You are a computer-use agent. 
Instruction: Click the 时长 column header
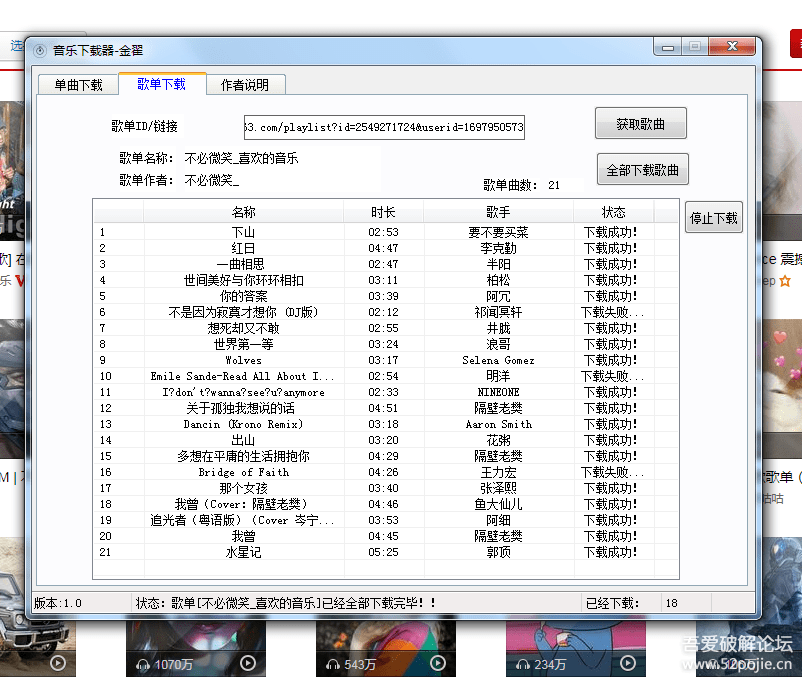(383, 212)
